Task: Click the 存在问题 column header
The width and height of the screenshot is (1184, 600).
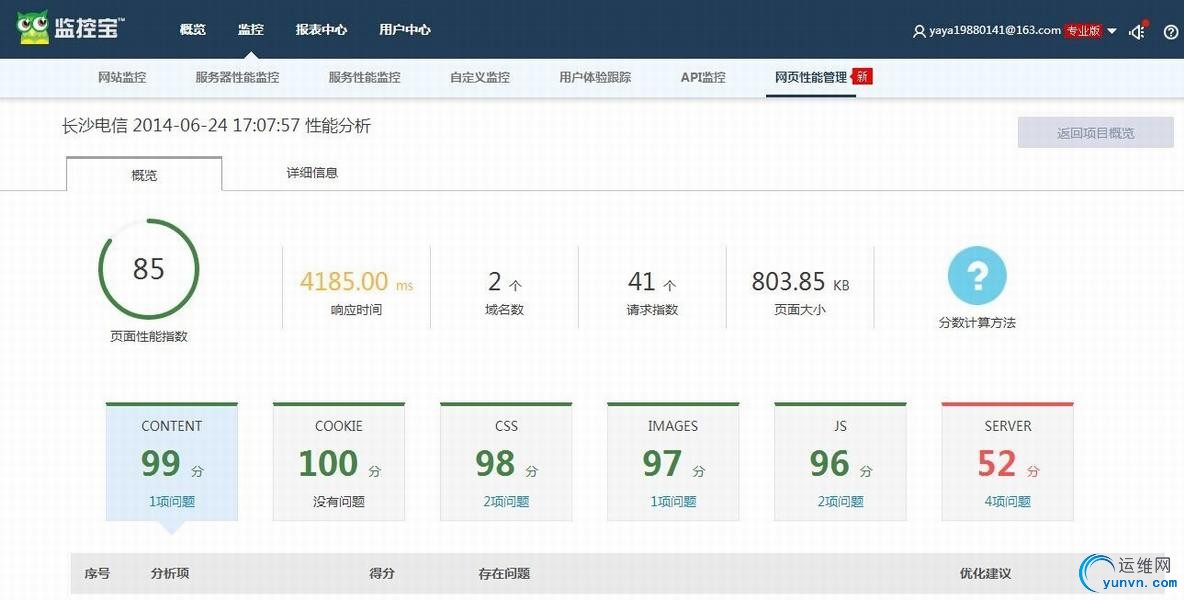Action: pos(504,574)
